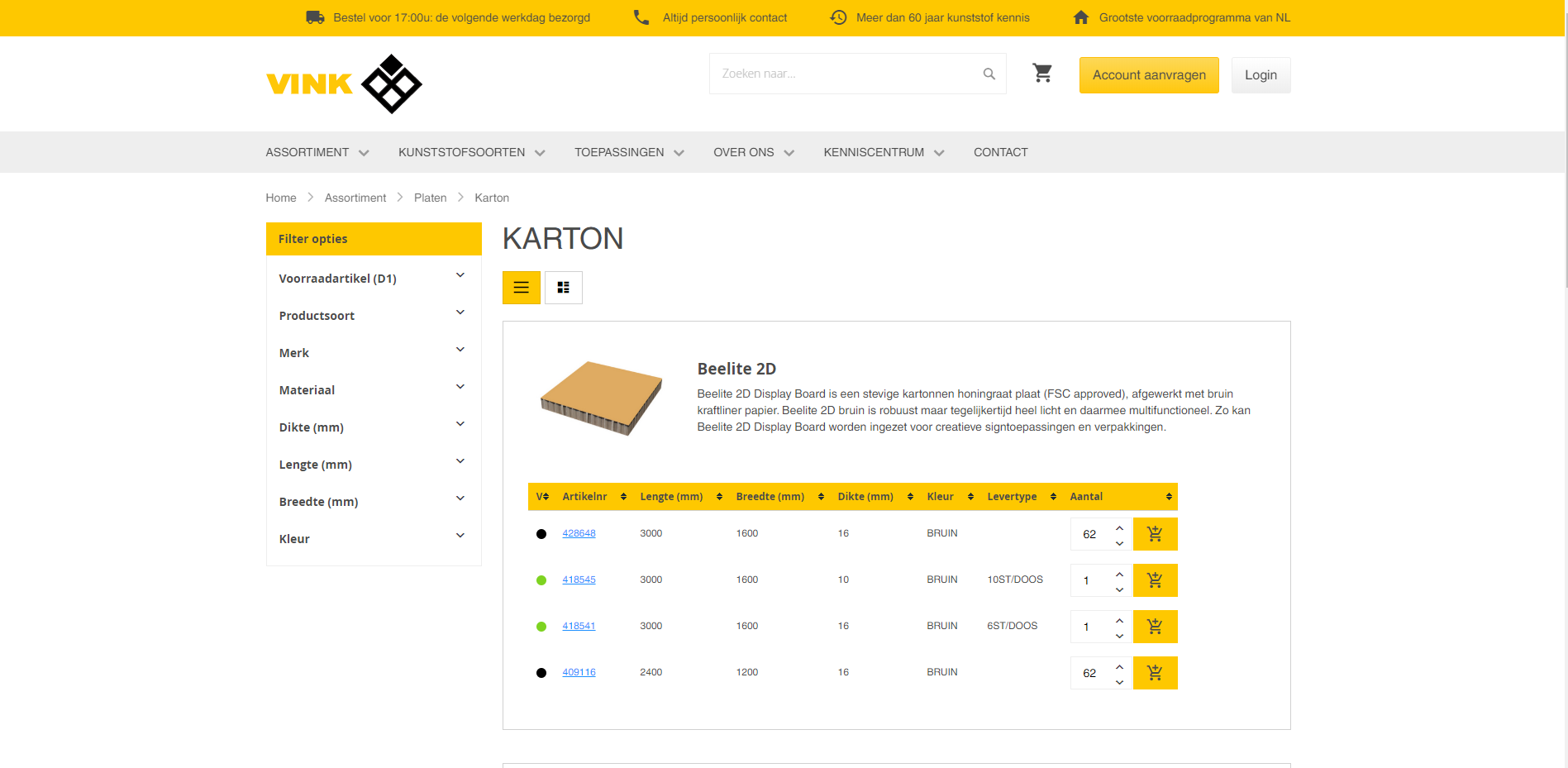Increase quantity for article 418541

pyautogui.click(x=1119, y=620)
